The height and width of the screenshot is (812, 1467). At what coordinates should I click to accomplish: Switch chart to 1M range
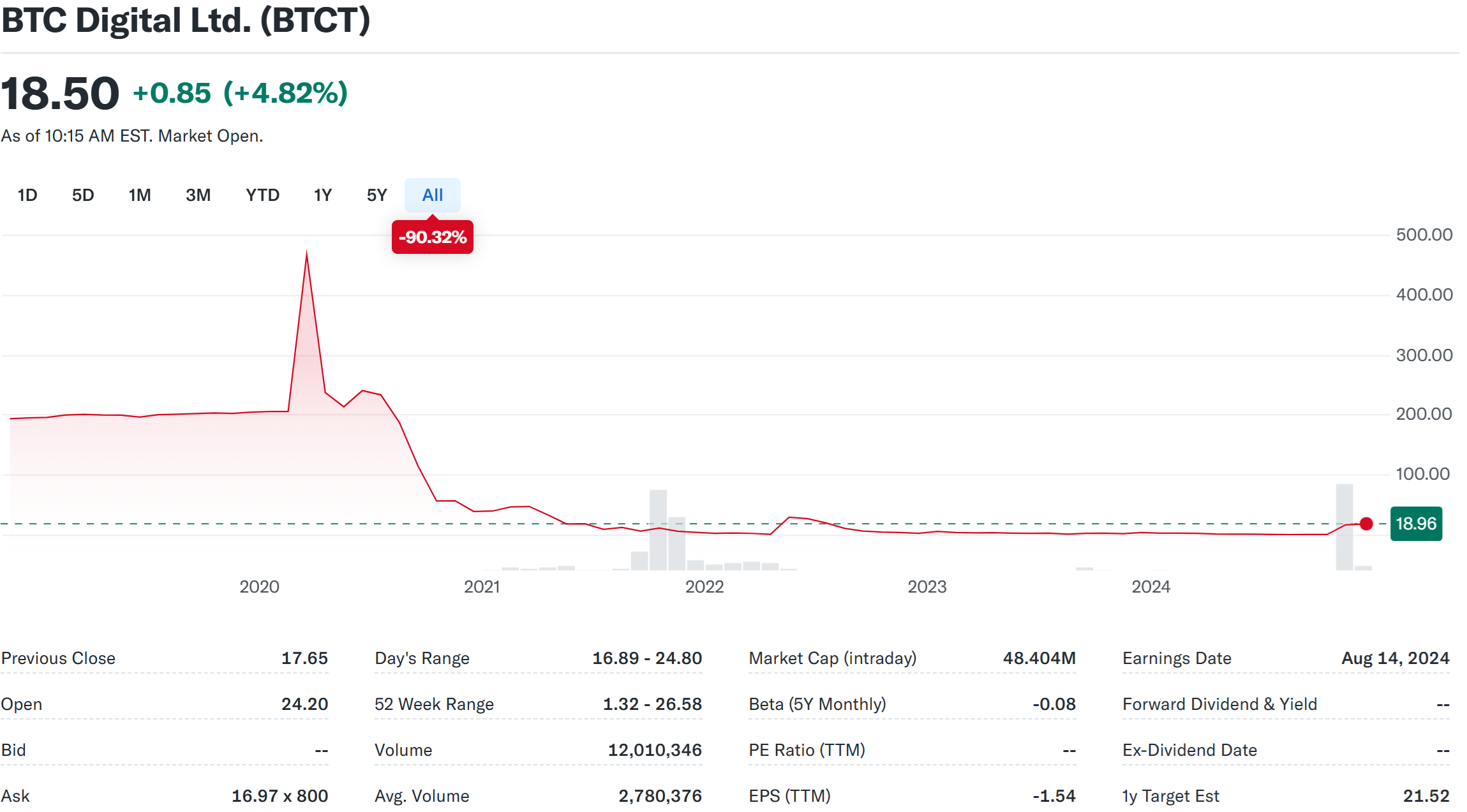140,195
